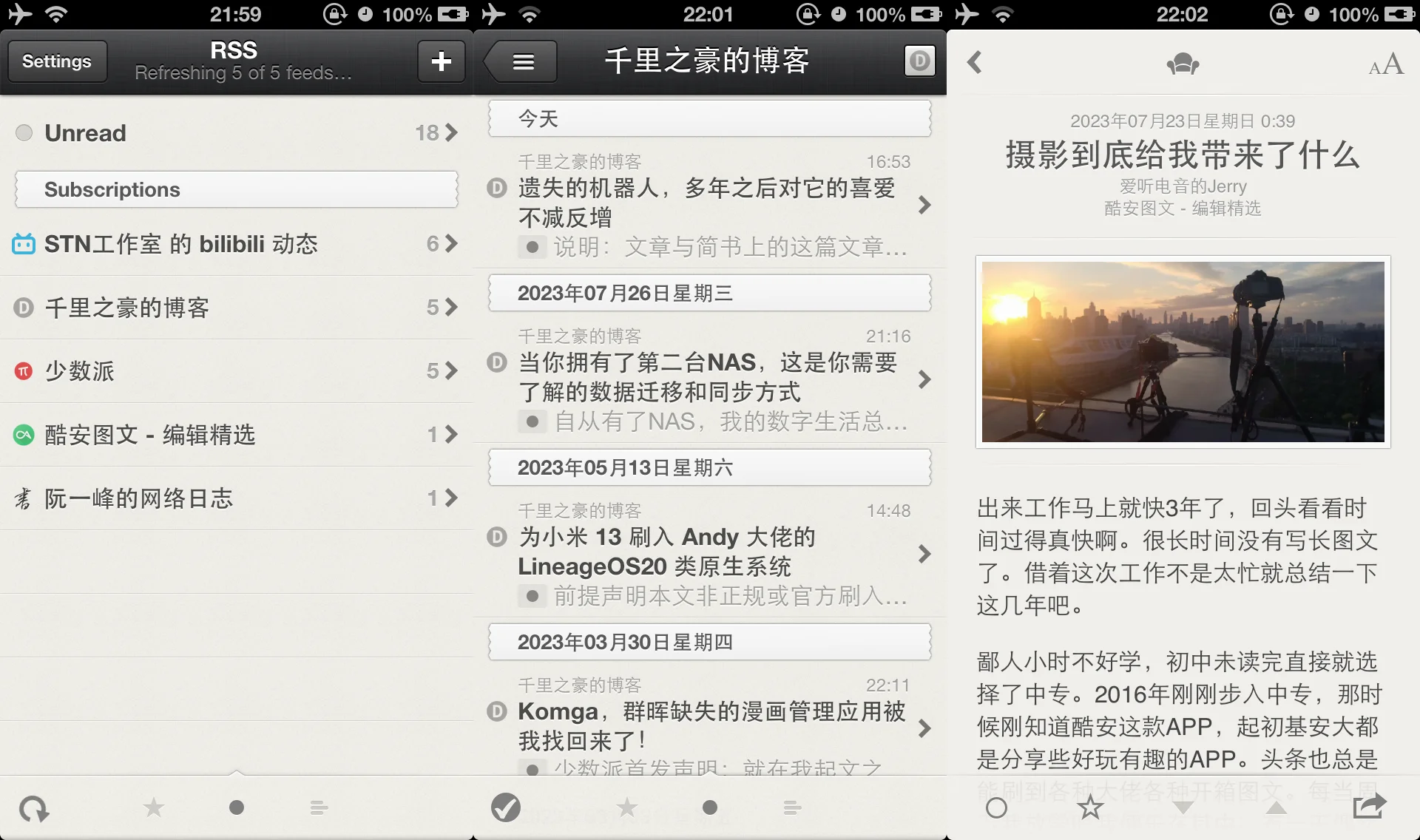
Task: Open 少数派 feed chevron
Action: point(450,370)
